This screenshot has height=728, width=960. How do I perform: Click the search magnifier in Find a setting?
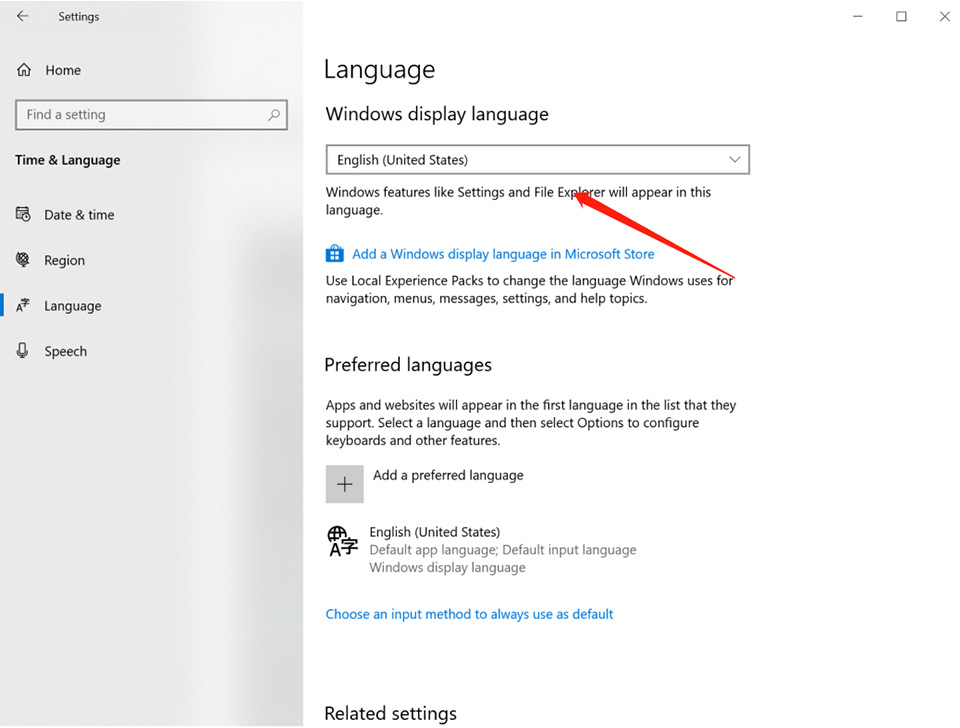click(274, 114)
